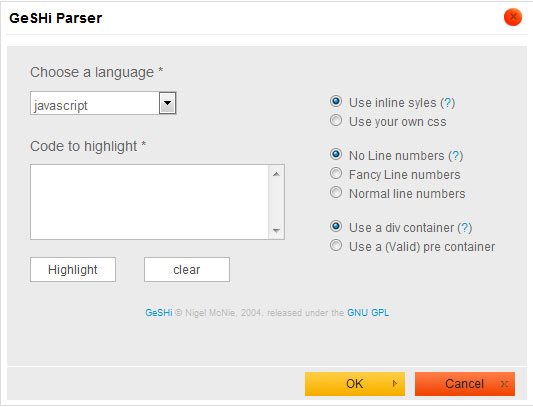533x407 pixels.
Task: Click the clear button
Action: (187, 270)
